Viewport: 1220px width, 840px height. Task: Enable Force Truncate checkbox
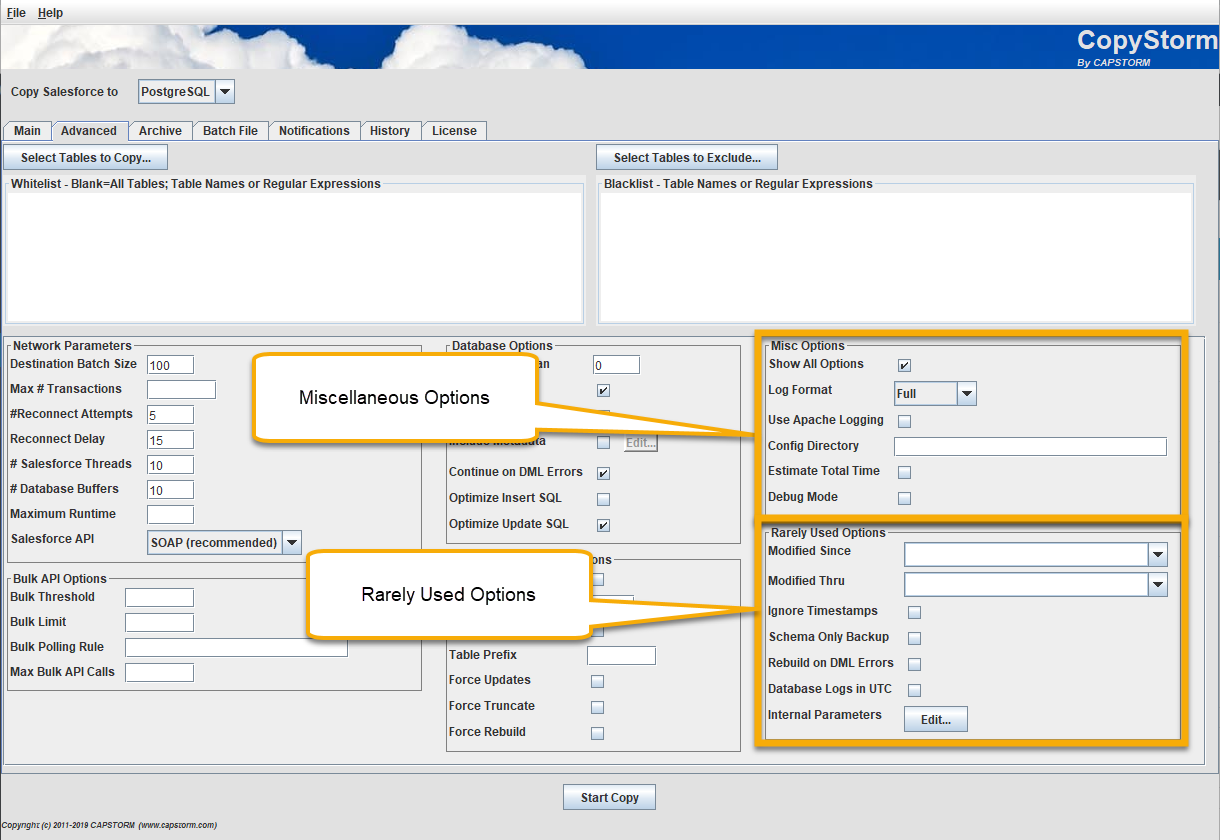(x=597, y=708)
